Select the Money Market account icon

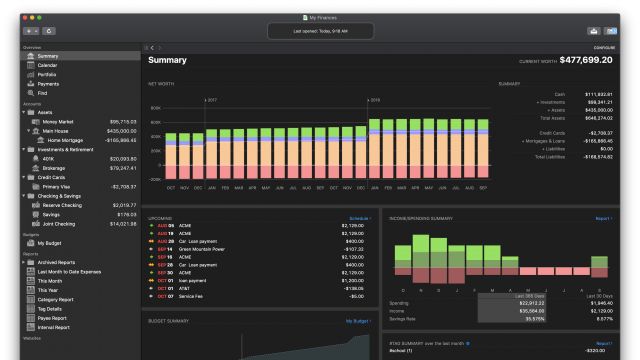[x=36, y=122]
